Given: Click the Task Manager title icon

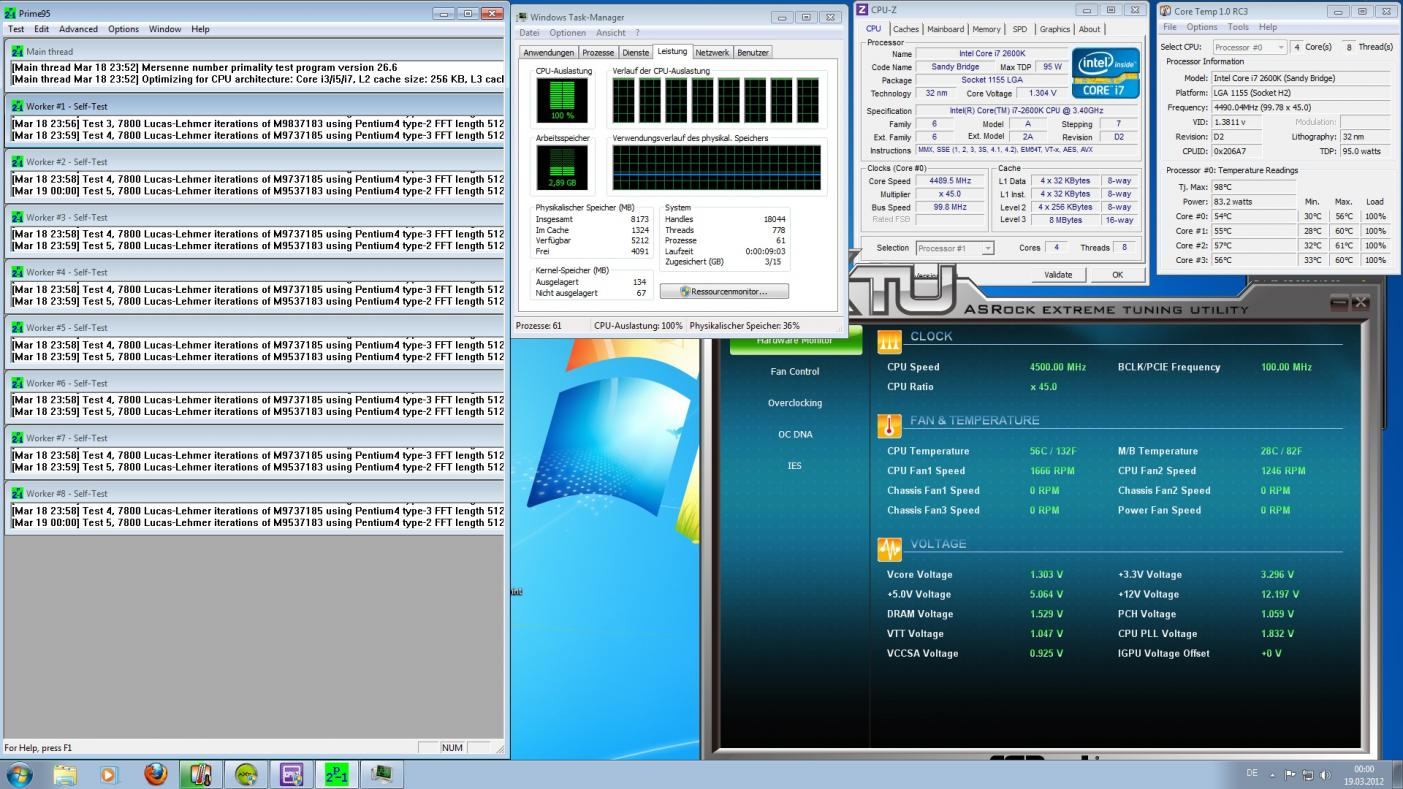Looking at the screenshot, I should pos(522,17).
